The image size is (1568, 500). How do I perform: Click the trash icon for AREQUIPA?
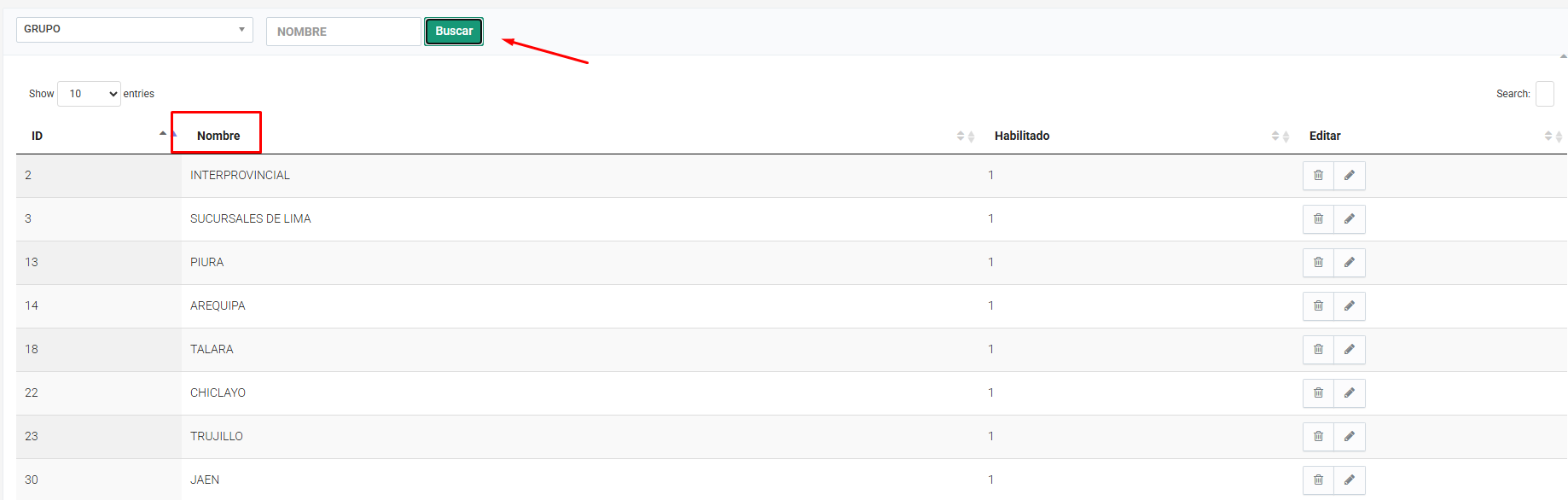click(x=1318, y=306)
